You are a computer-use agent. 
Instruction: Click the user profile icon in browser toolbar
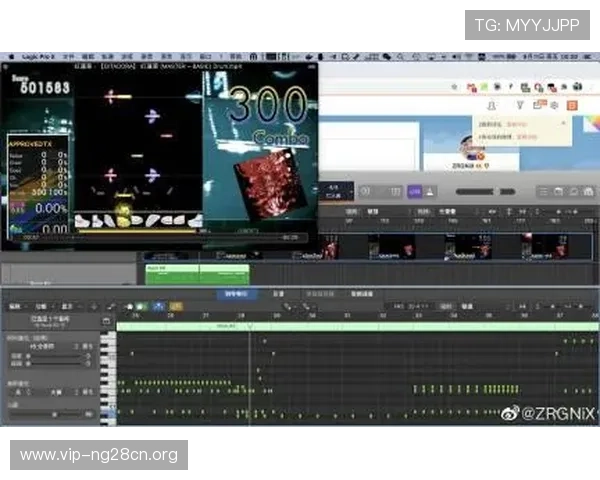pyautogui.click(x=491, y=104)
